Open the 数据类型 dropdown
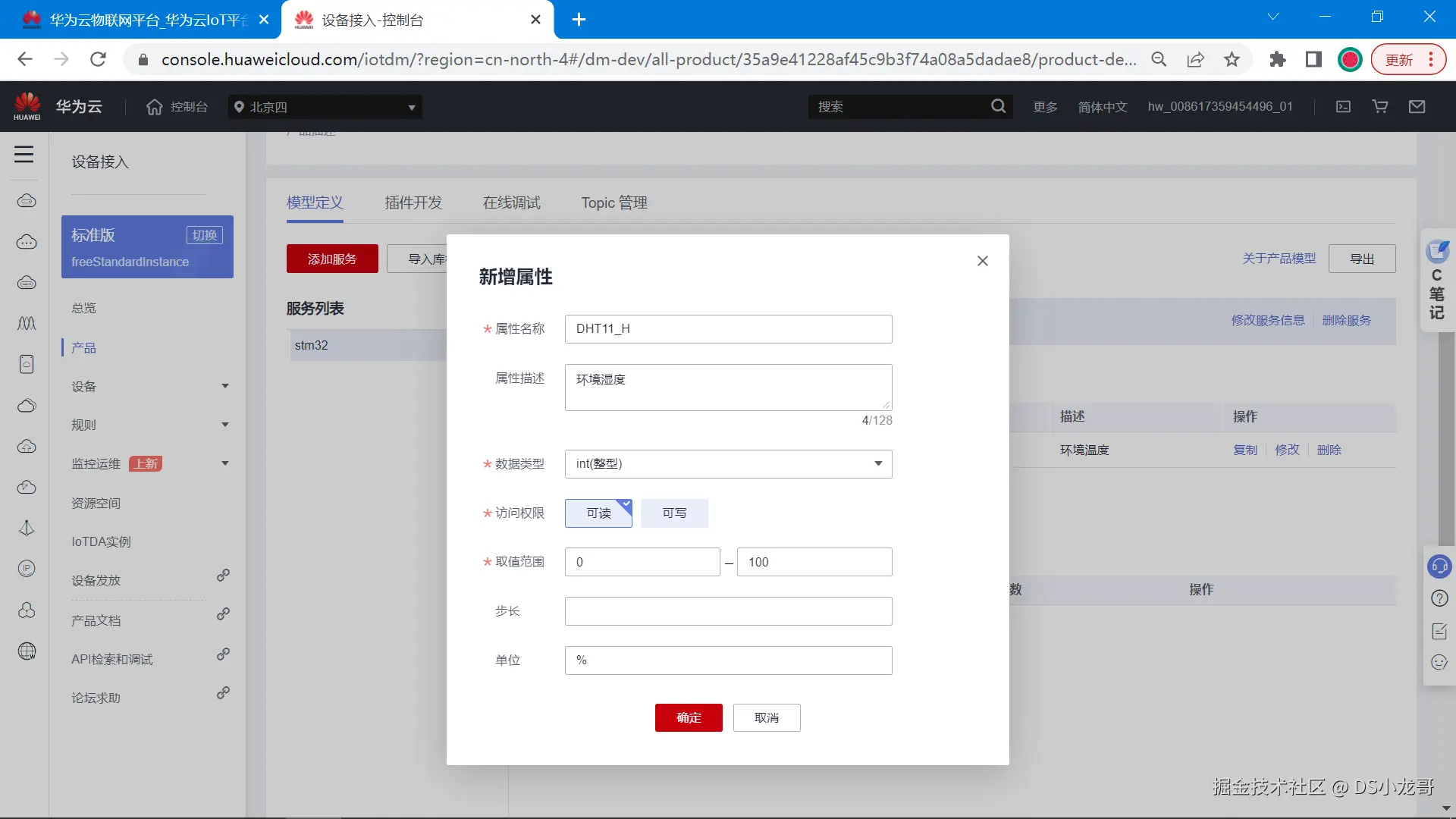 point(728,463)
